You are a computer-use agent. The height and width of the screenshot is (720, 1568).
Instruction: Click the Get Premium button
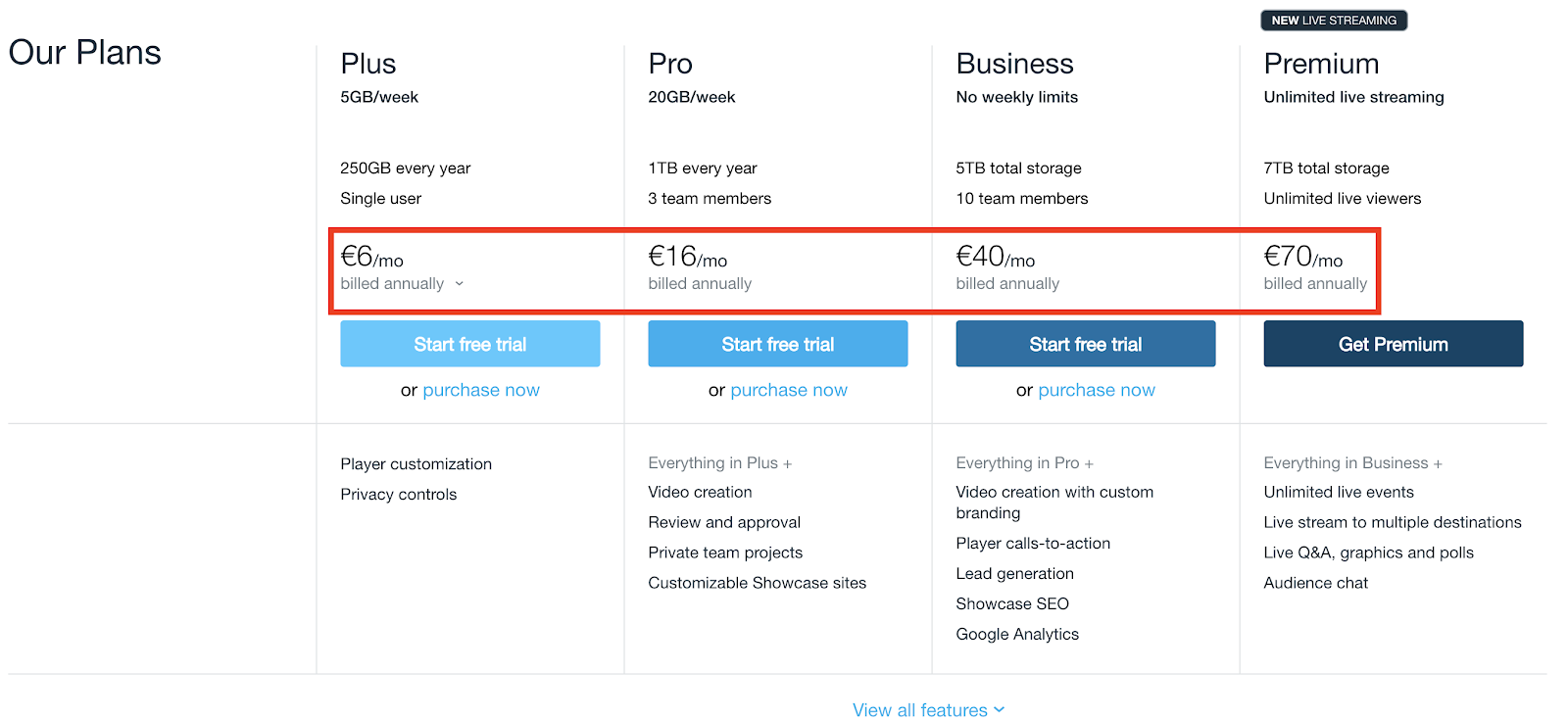point(1394,344)
